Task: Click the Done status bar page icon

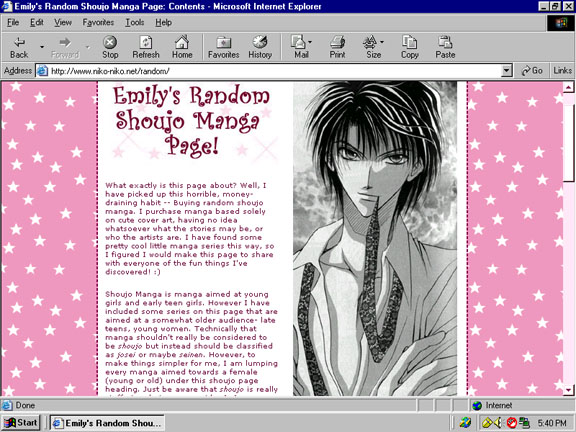Action: tap(7, 405)
